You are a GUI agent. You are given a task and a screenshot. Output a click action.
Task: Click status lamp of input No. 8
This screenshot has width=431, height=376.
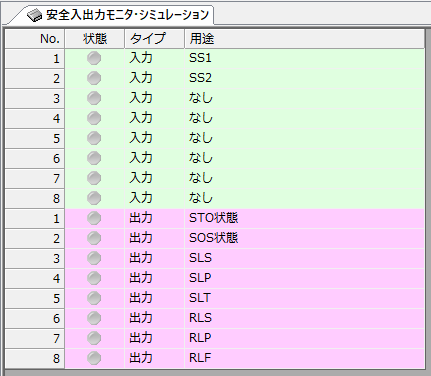pyautogui.click(x=94, y=198)
